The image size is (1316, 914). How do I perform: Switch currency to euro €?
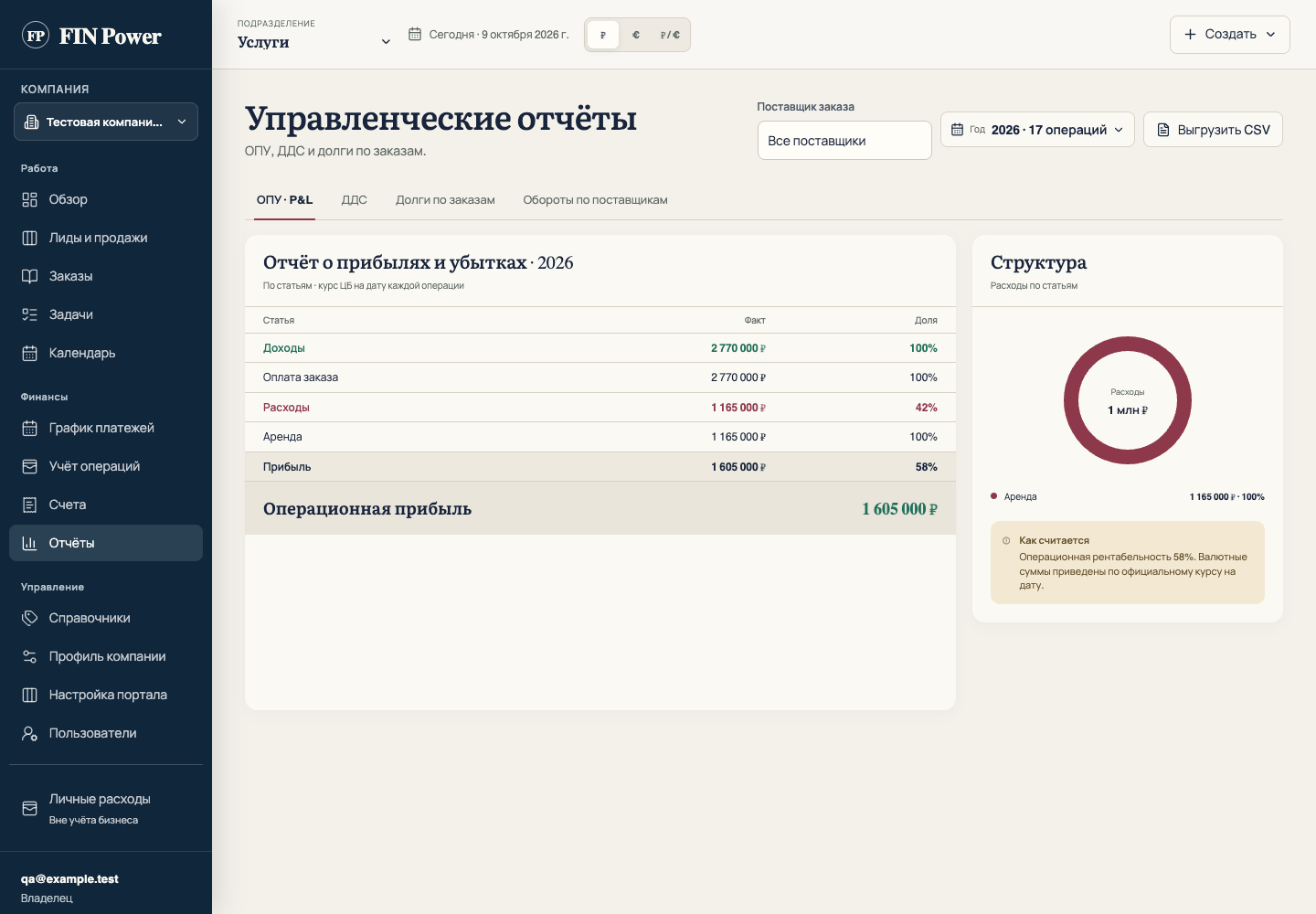(x=636, y=35)
